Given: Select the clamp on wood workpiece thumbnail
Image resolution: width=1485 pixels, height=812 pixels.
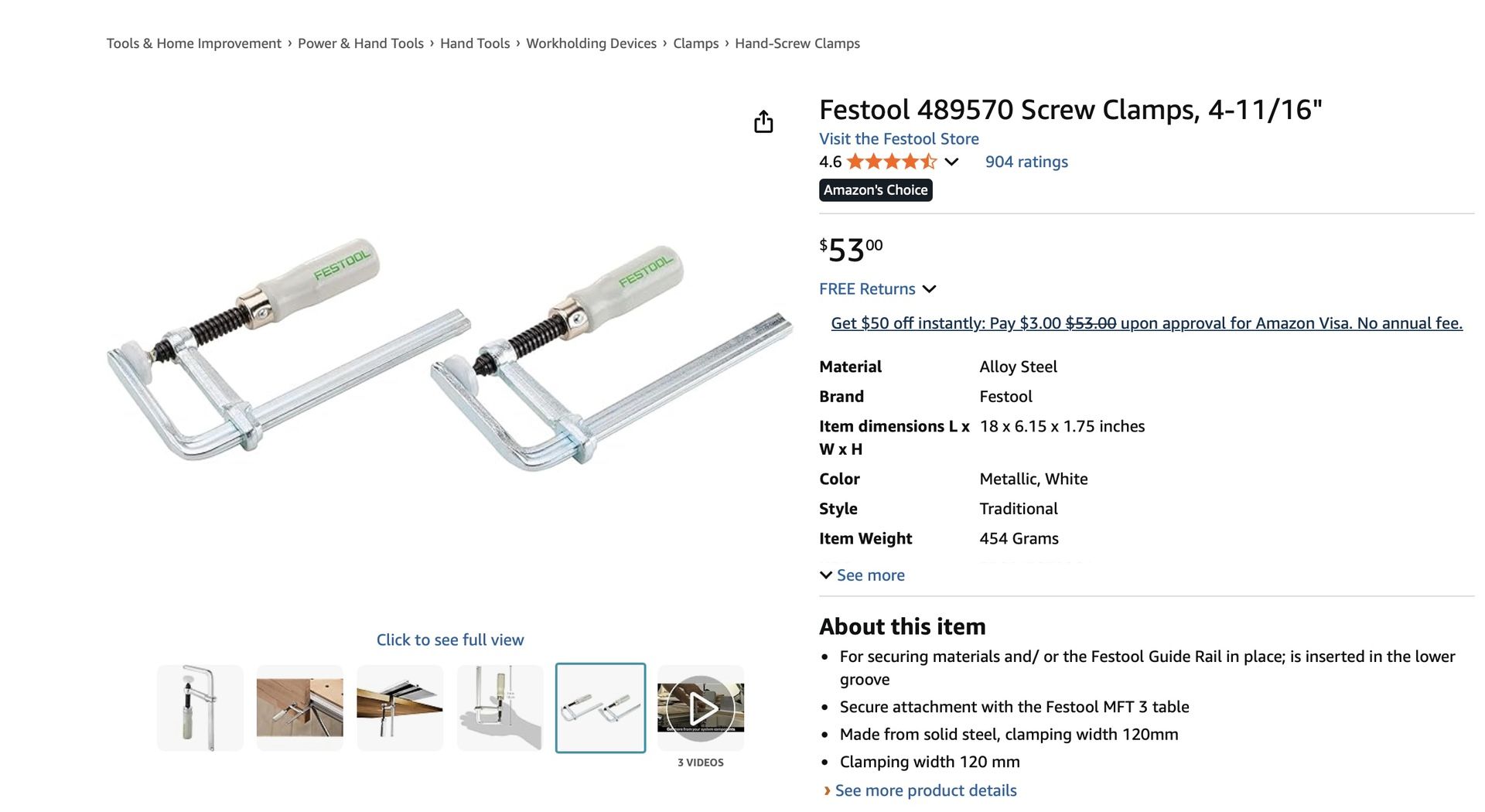Looking at the screenshot, I should [x=300, y=707].
